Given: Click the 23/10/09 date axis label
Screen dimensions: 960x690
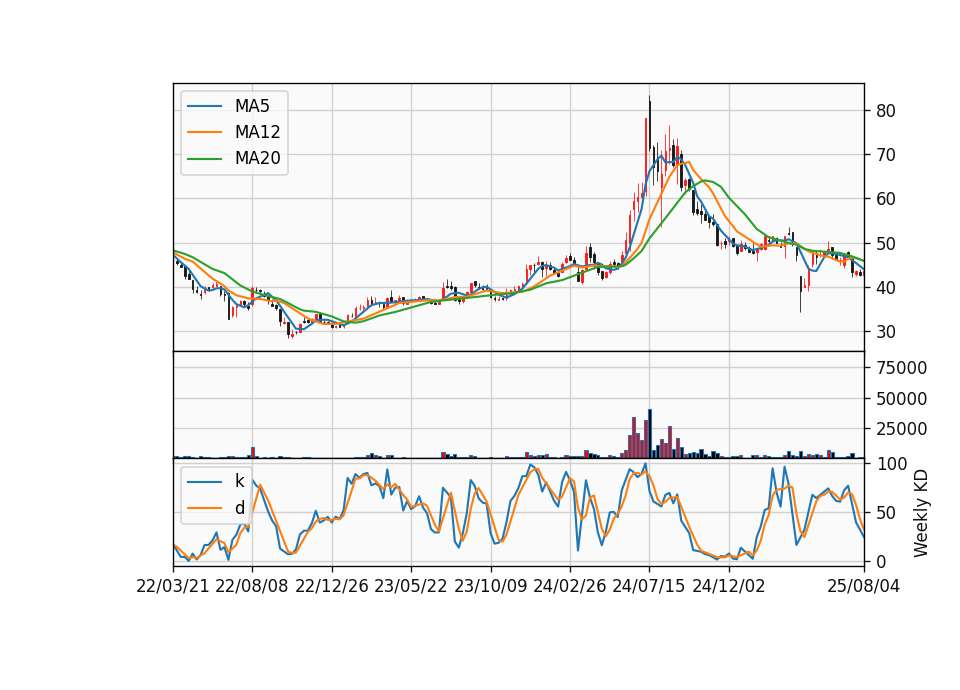Looking at the screenshot, I should click(490, 586).
